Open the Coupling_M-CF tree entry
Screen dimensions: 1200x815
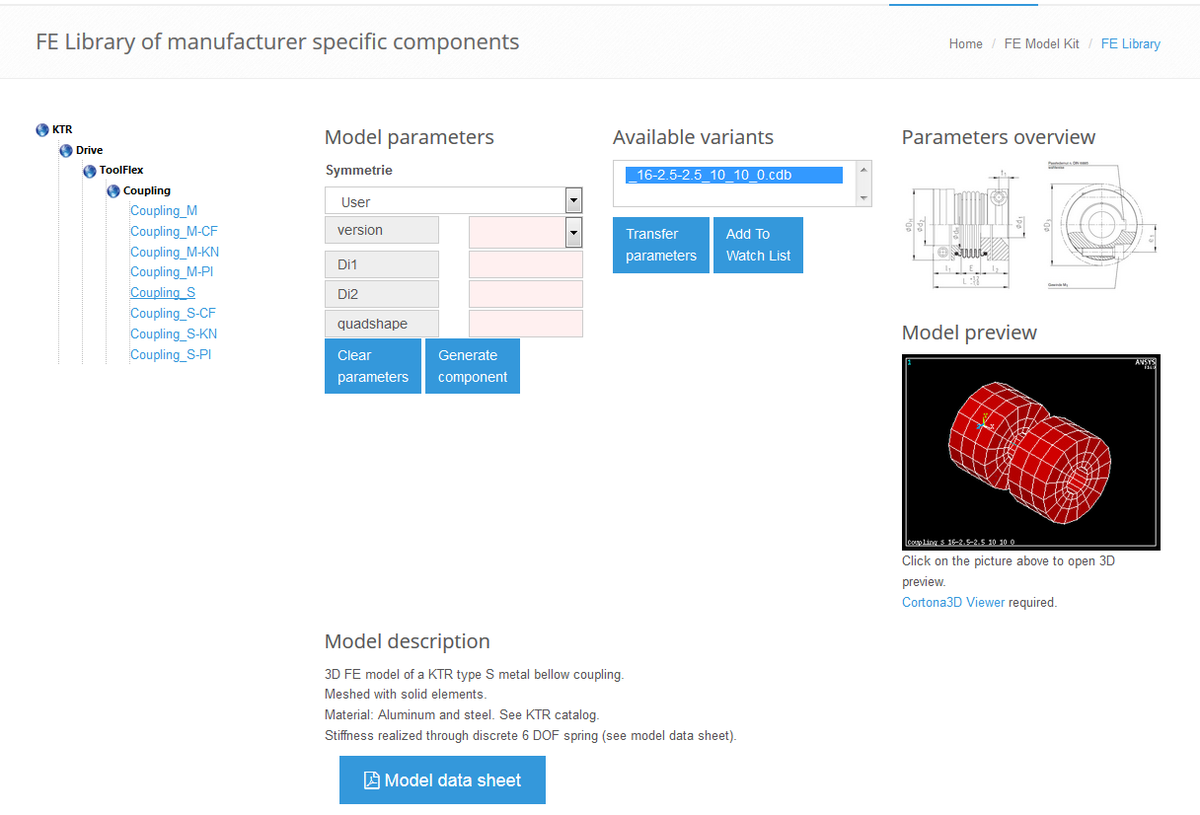174,231
